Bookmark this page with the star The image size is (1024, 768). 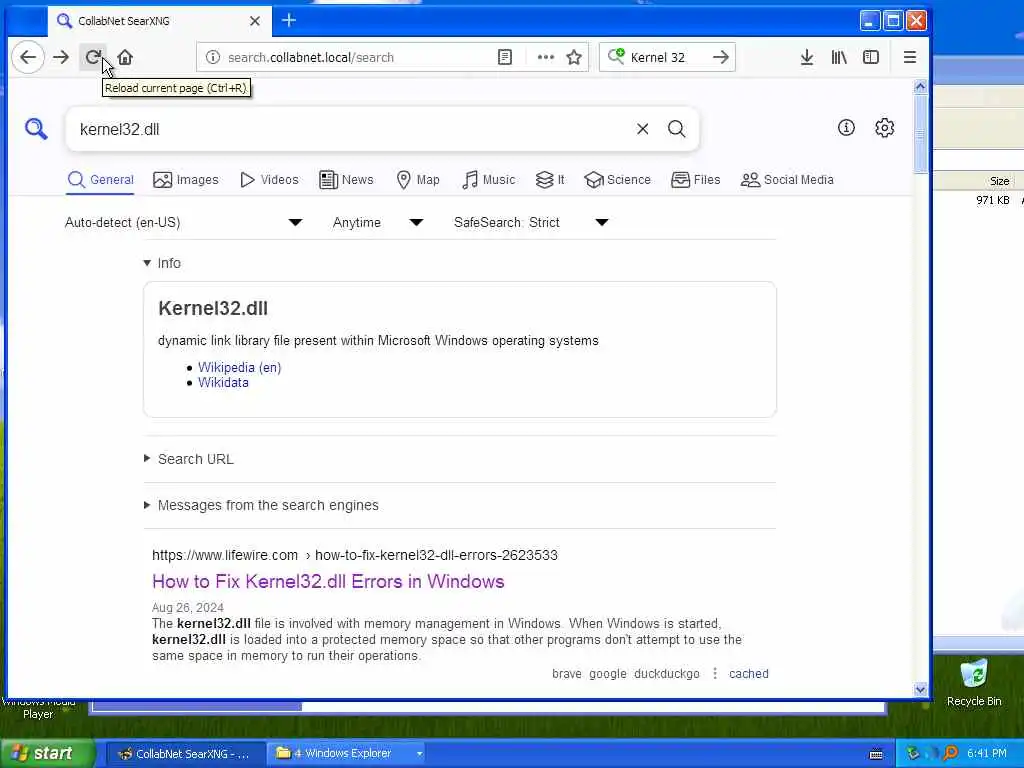click(x=574, y=57)
